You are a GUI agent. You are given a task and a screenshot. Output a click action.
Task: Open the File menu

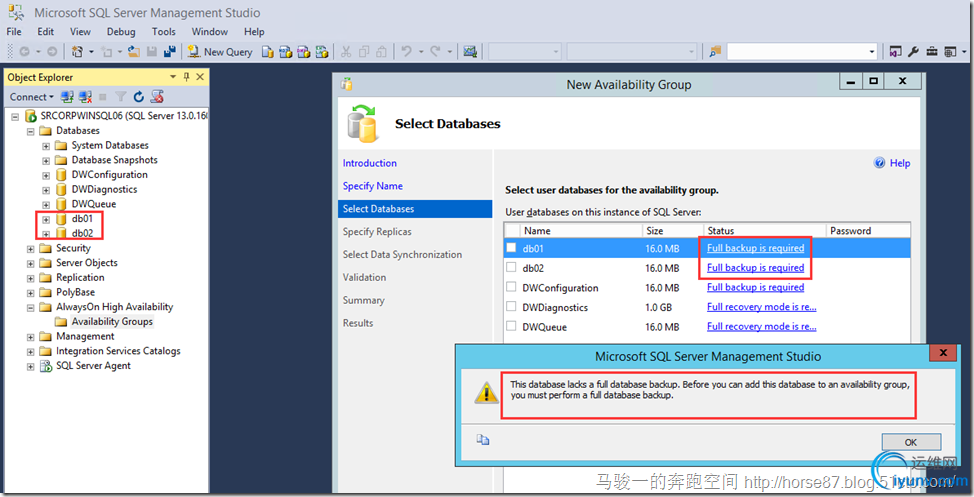(x=14, y=32)
